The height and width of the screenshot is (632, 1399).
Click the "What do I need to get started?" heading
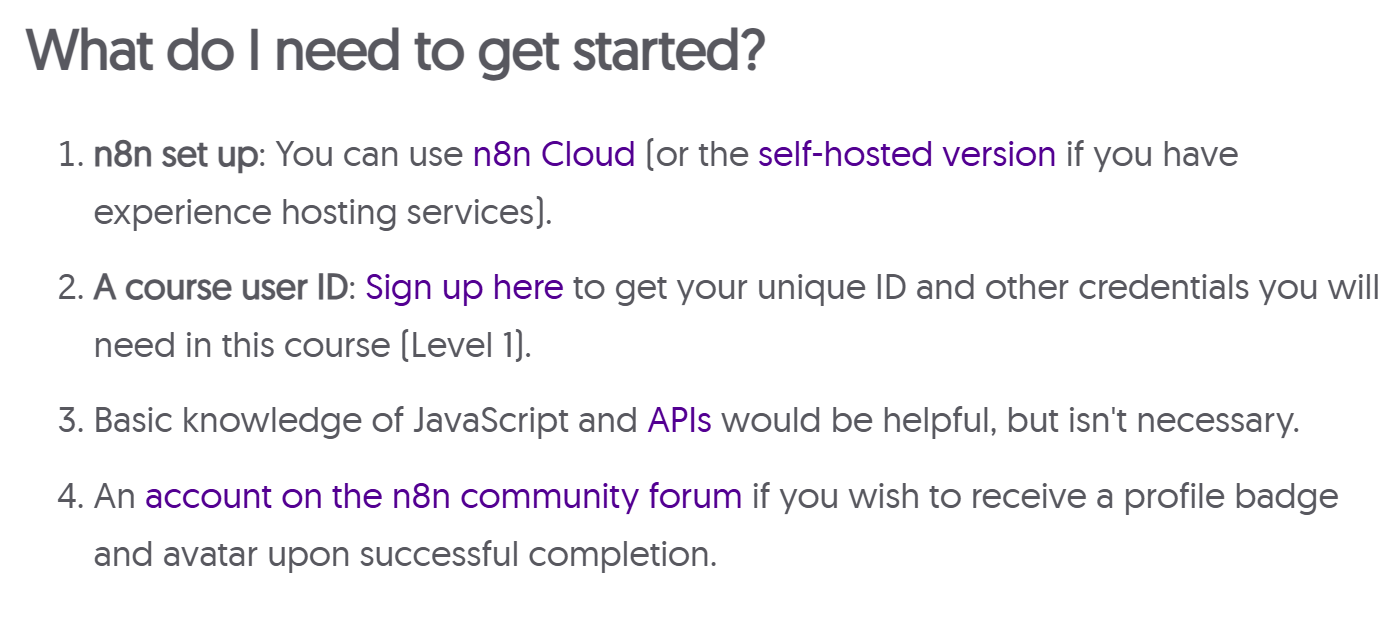[x=395, y=50]
